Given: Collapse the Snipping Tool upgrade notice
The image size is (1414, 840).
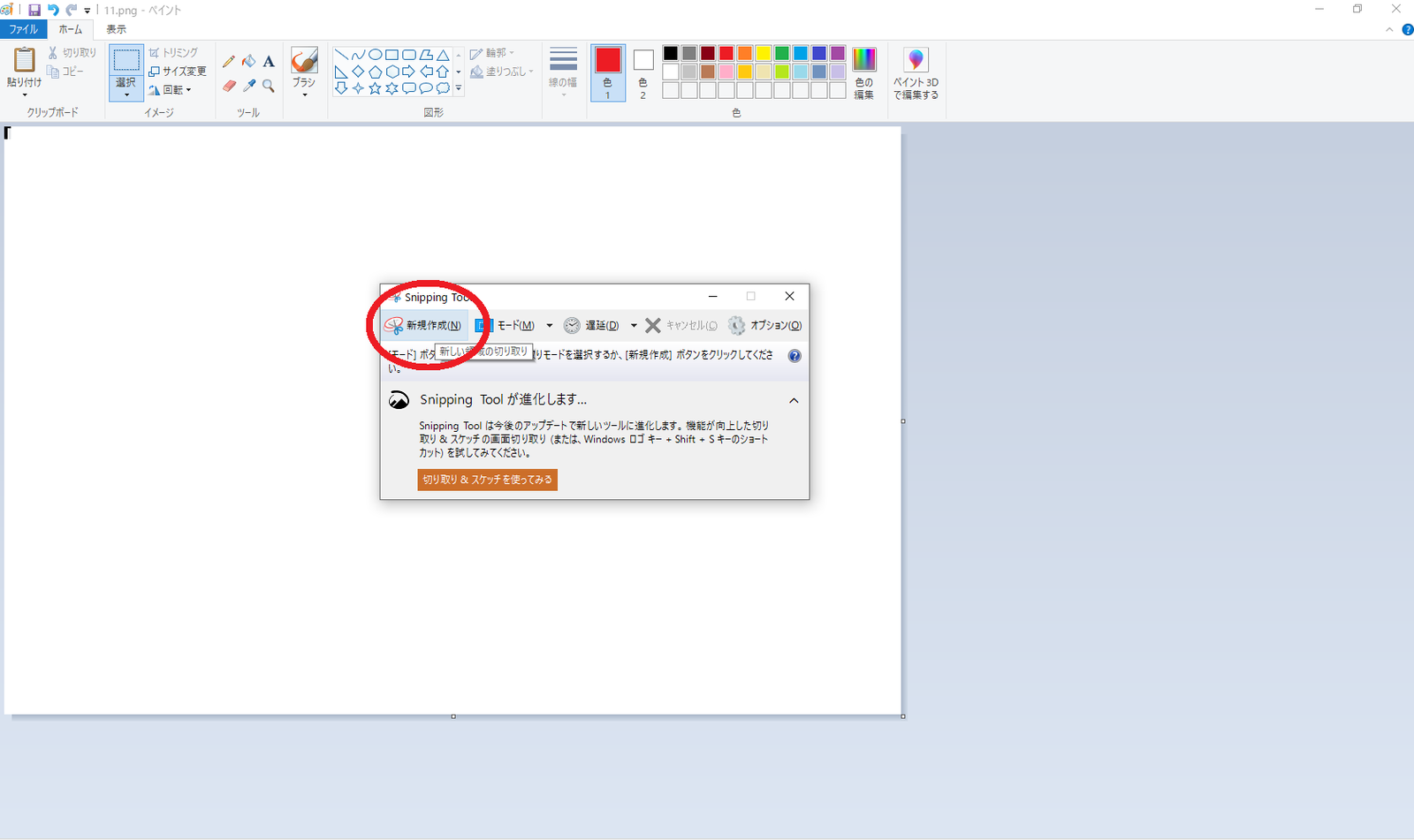Looking at the screenshot, I should tap(793, 400).
